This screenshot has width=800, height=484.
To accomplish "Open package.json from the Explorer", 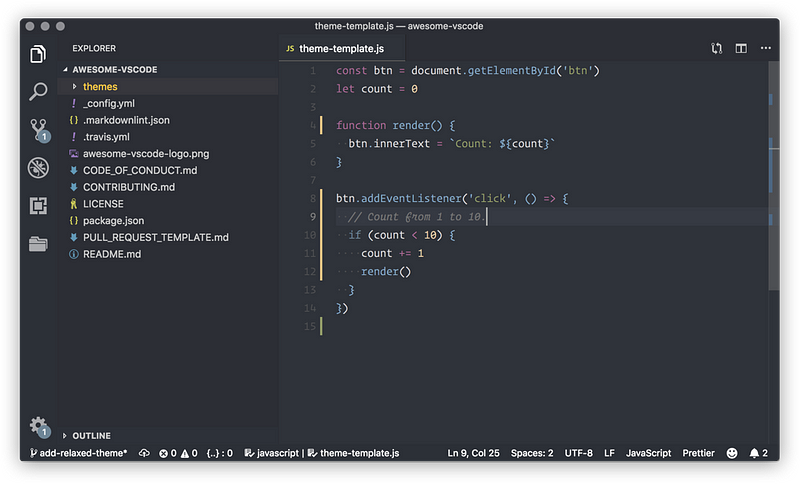I will coord(113,220).
